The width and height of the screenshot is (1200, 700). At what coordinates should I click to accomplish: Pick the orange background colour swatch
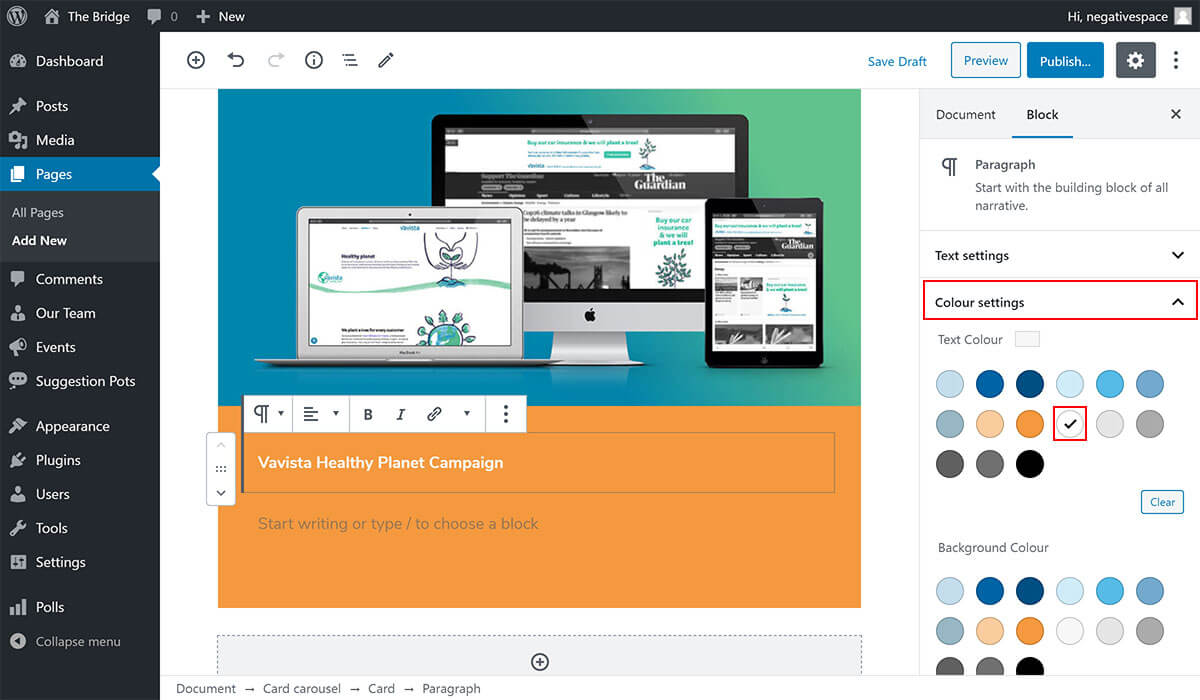(x=1030, y=631)
